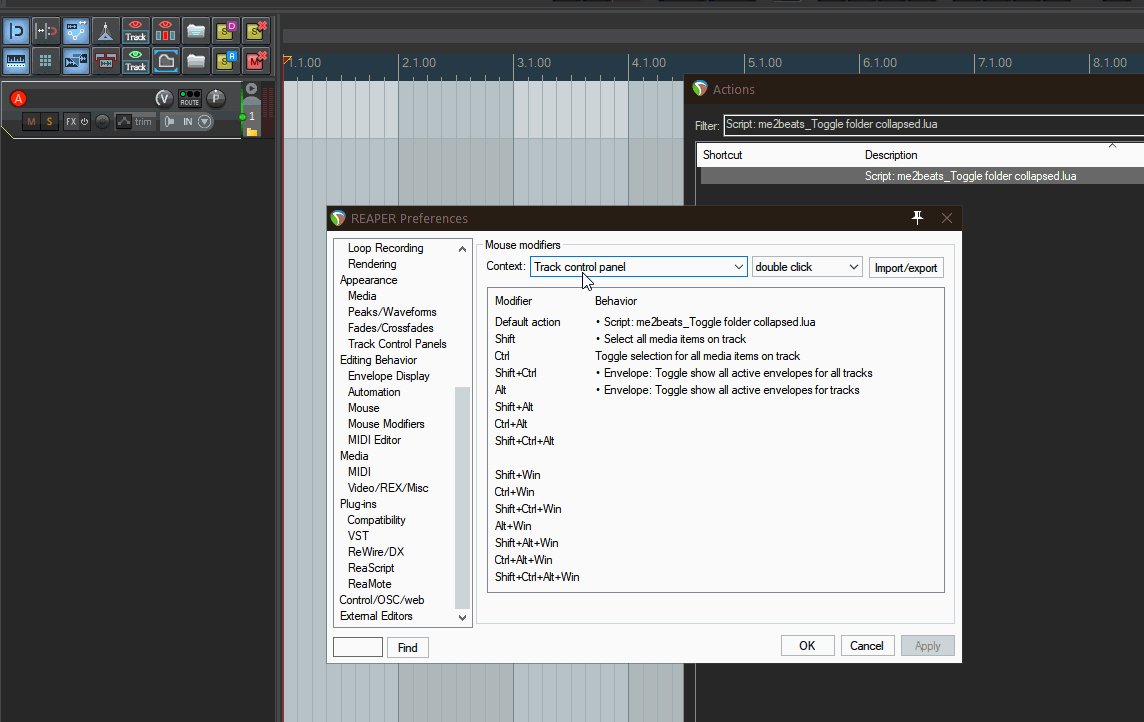The image size is (1144, 722).
Task: Click the red item grouping toolbar icon
Action: (105, 61)
